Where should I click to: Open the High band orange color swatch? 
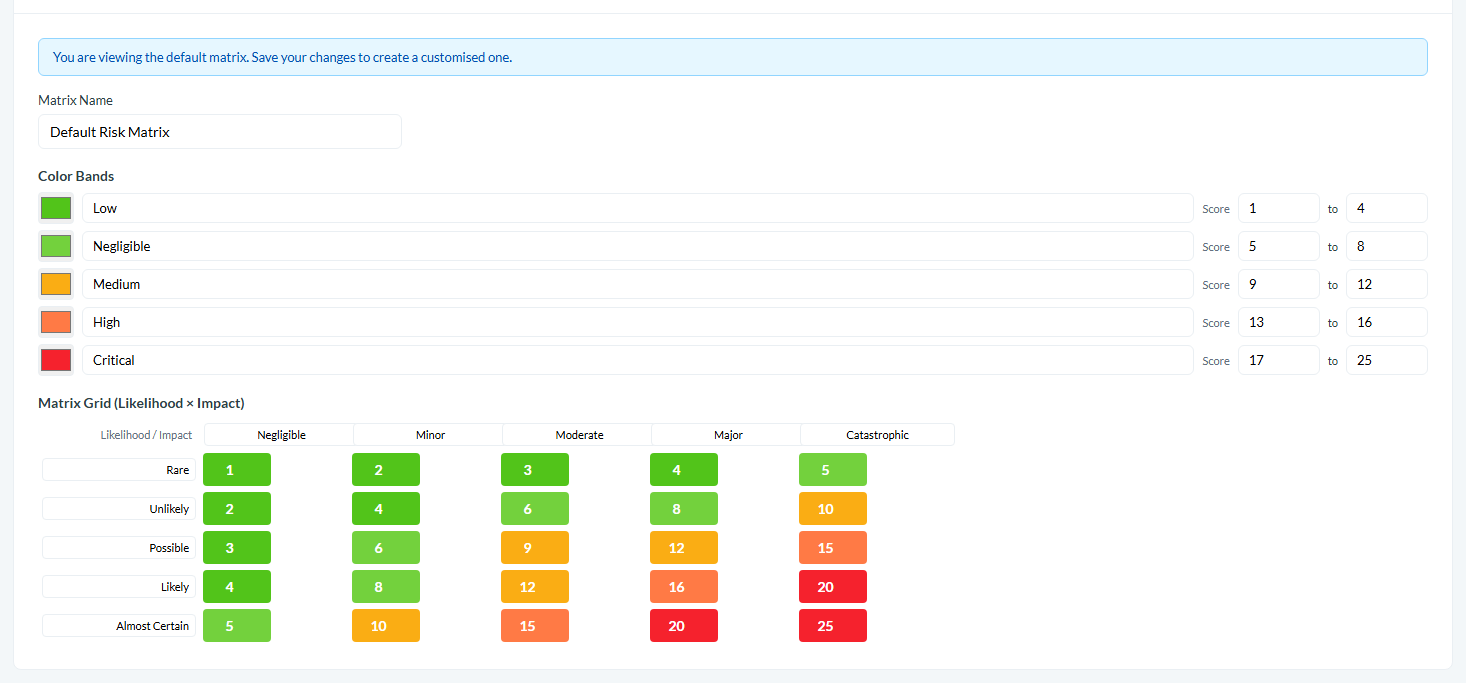point(56,322)
